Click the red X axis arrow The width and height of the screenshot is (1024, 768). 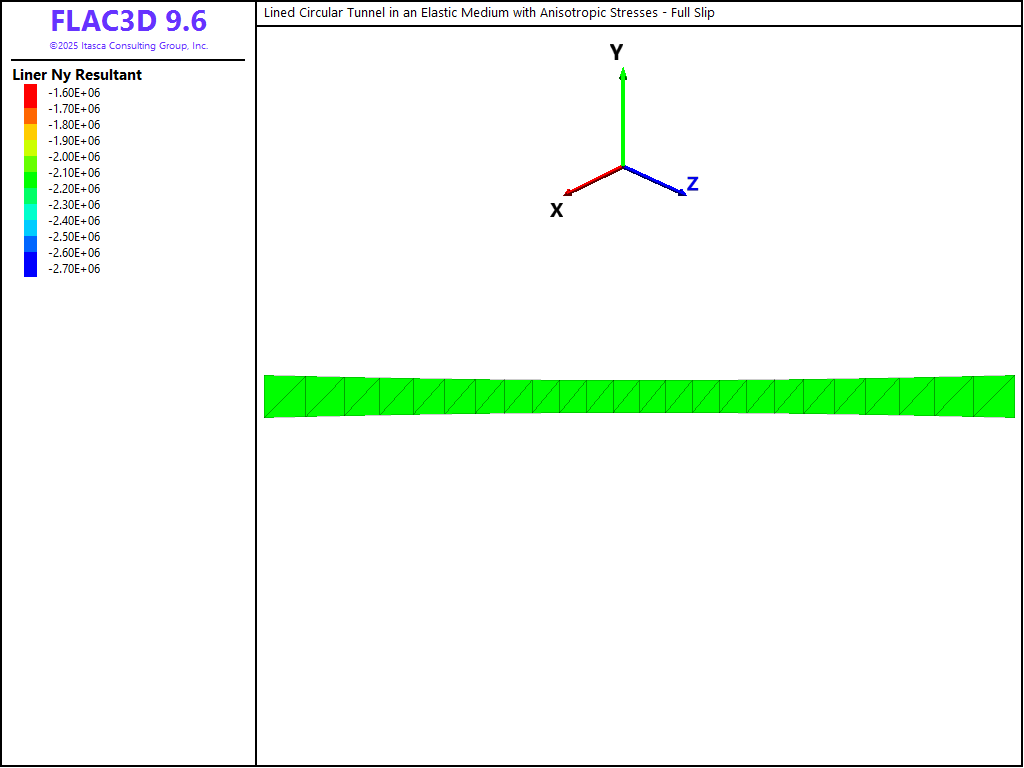point(593,181)
